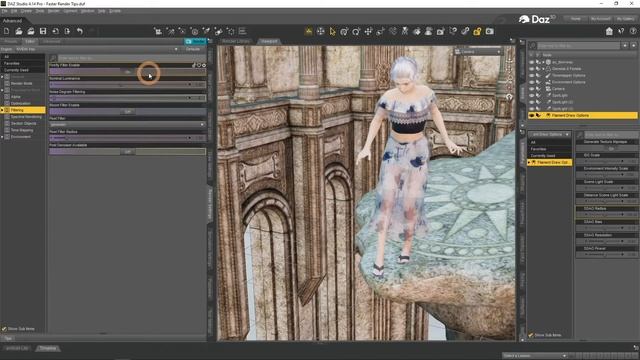This screenshot has height=360, width=640.
Task: Toggle visibility eye for Camera node
Action: 531,89
